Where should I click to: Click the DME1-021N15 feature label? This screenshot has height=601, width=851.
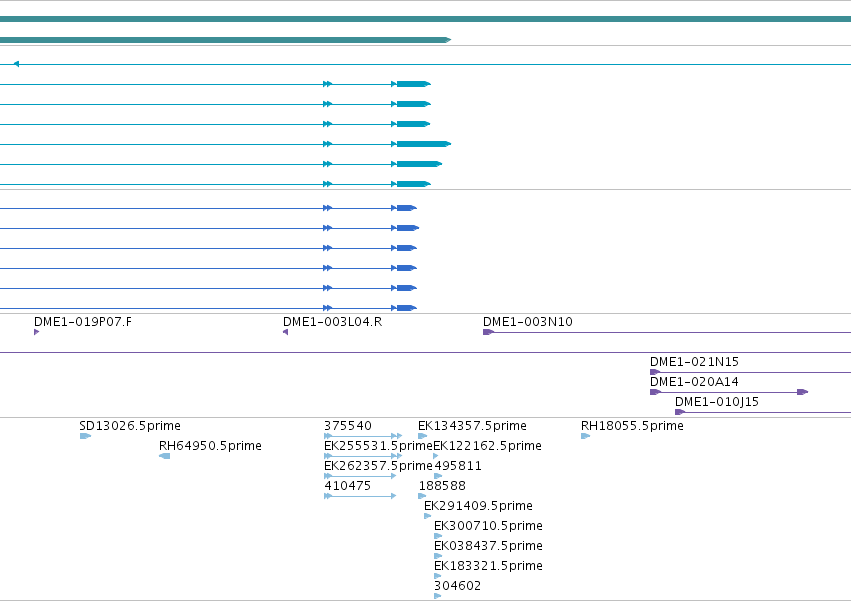click(x=694, y=362)
